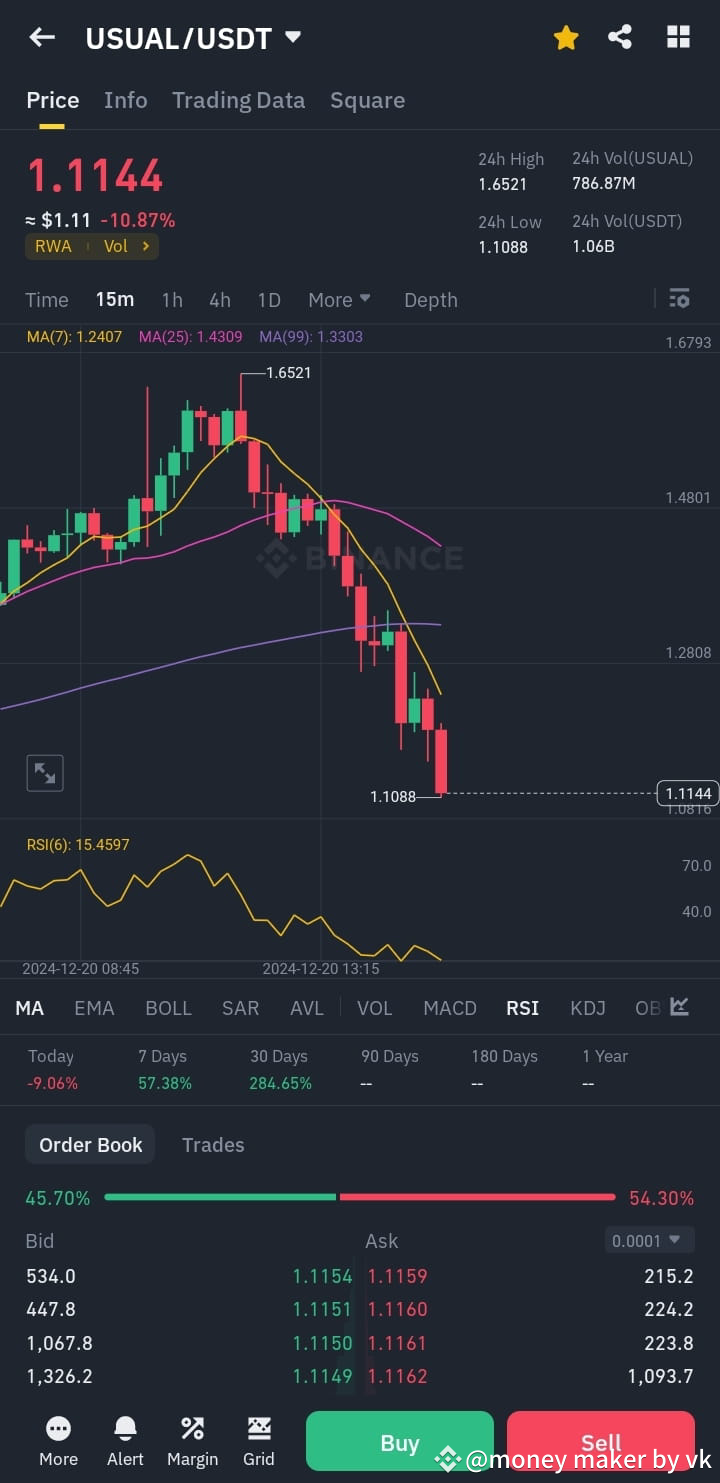The image size is (720, 1483).
Task: Tap the ask price 1.1162
Action: tap(397, 1376)
